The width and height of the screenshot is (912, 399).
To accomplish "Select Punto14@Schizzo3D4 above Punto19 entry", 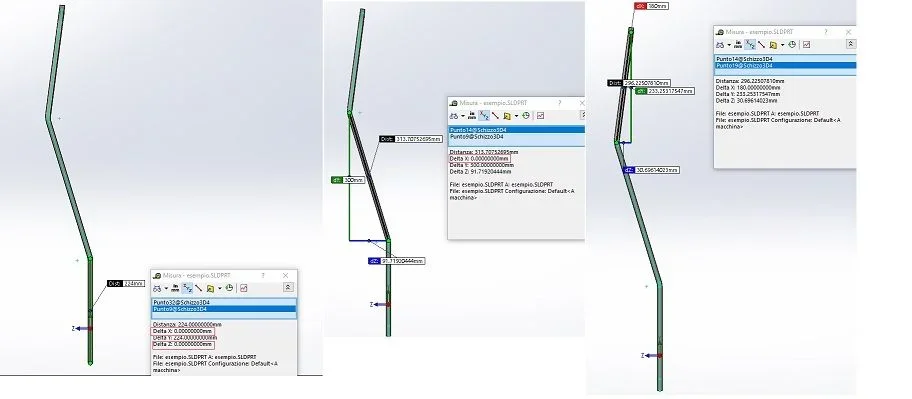I will (x=785, y=59).
